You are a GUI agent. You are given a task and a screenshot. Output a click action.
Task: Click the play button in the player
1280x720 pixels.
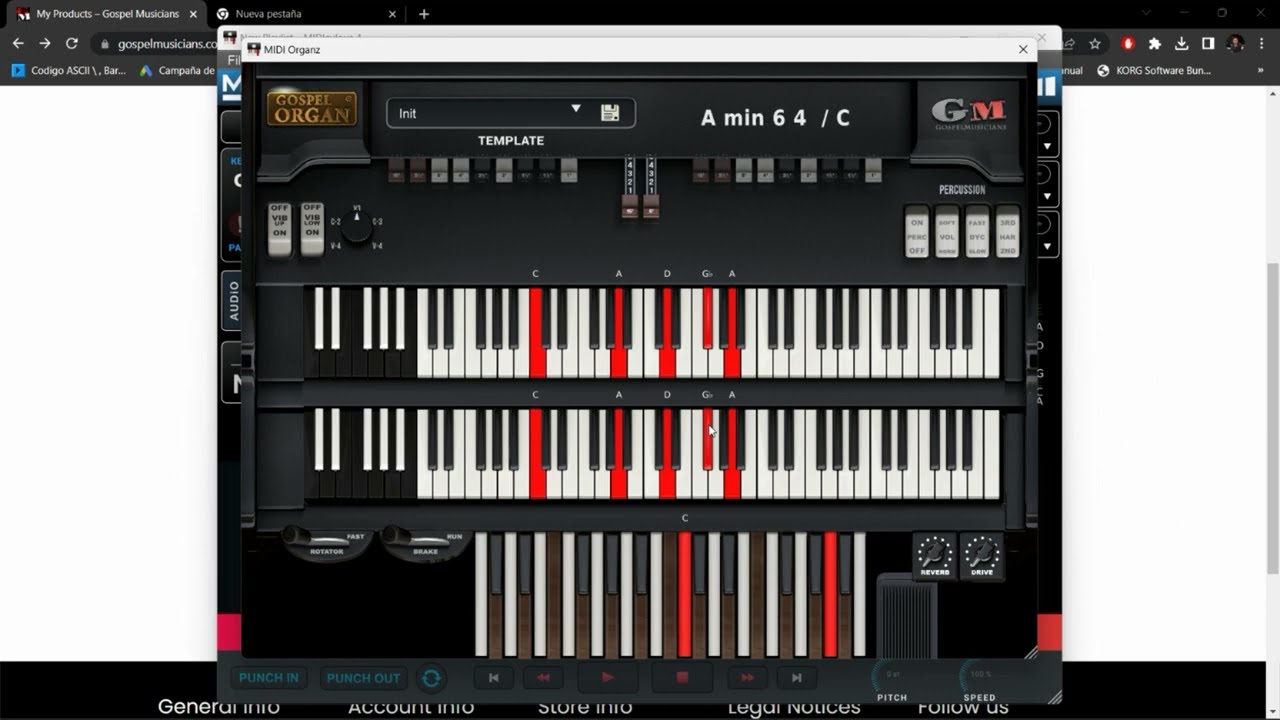(607, 678)
